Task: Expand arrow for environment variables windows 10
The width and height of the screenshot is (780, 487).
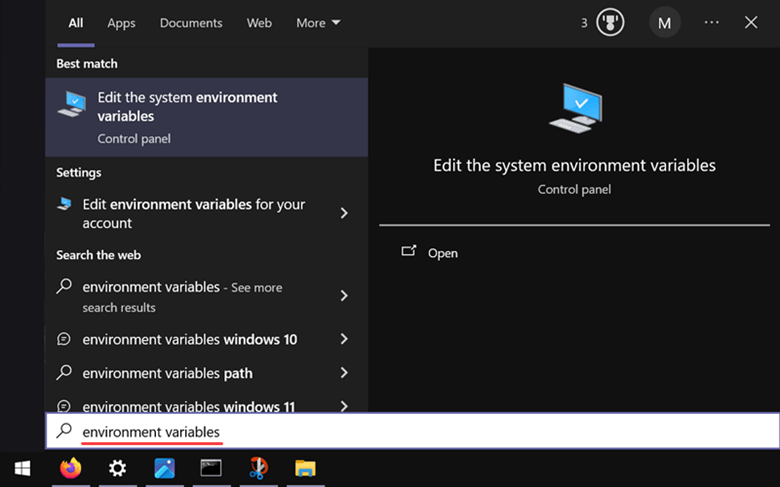Action: [x=344, y=339]
